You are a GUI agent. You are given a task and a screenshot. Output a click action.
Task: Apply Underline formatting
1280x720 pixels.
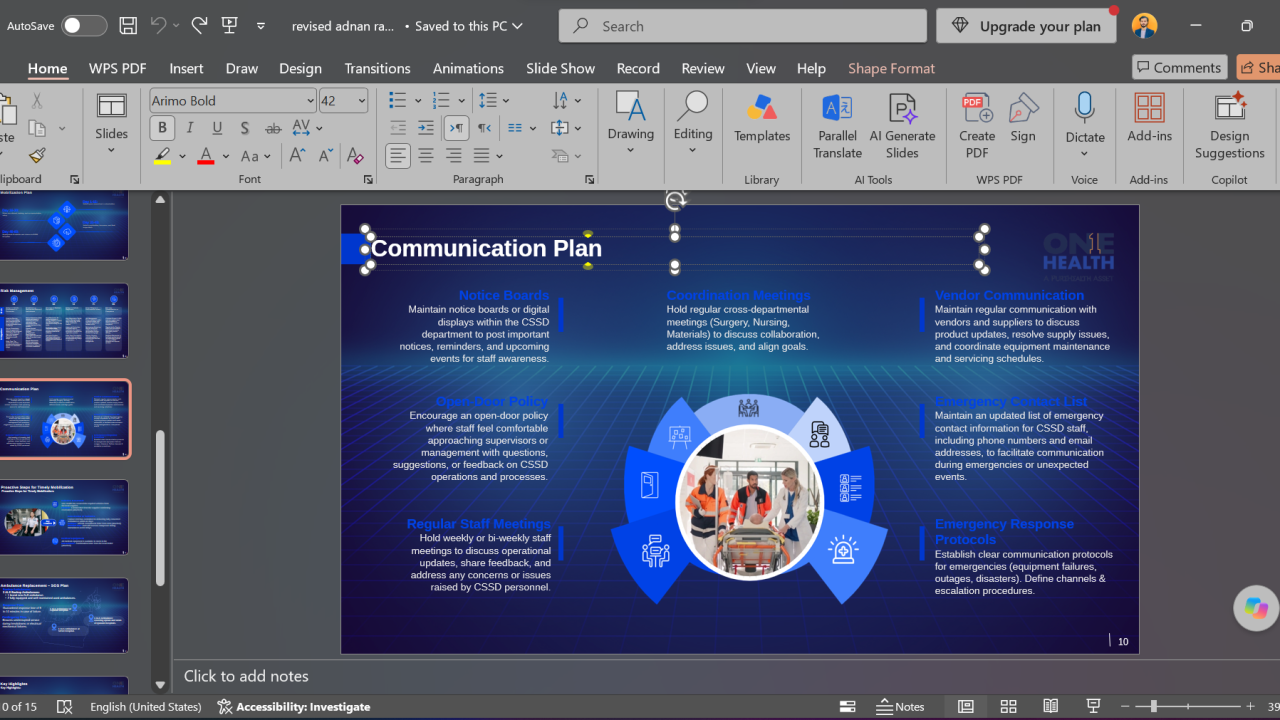217,128
